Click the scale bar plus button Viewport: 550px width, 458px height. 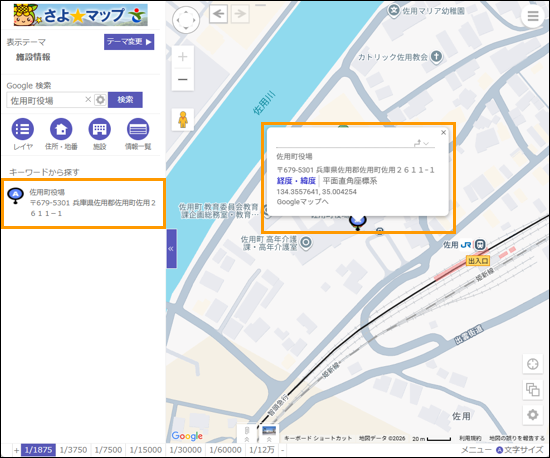[16, 450]
